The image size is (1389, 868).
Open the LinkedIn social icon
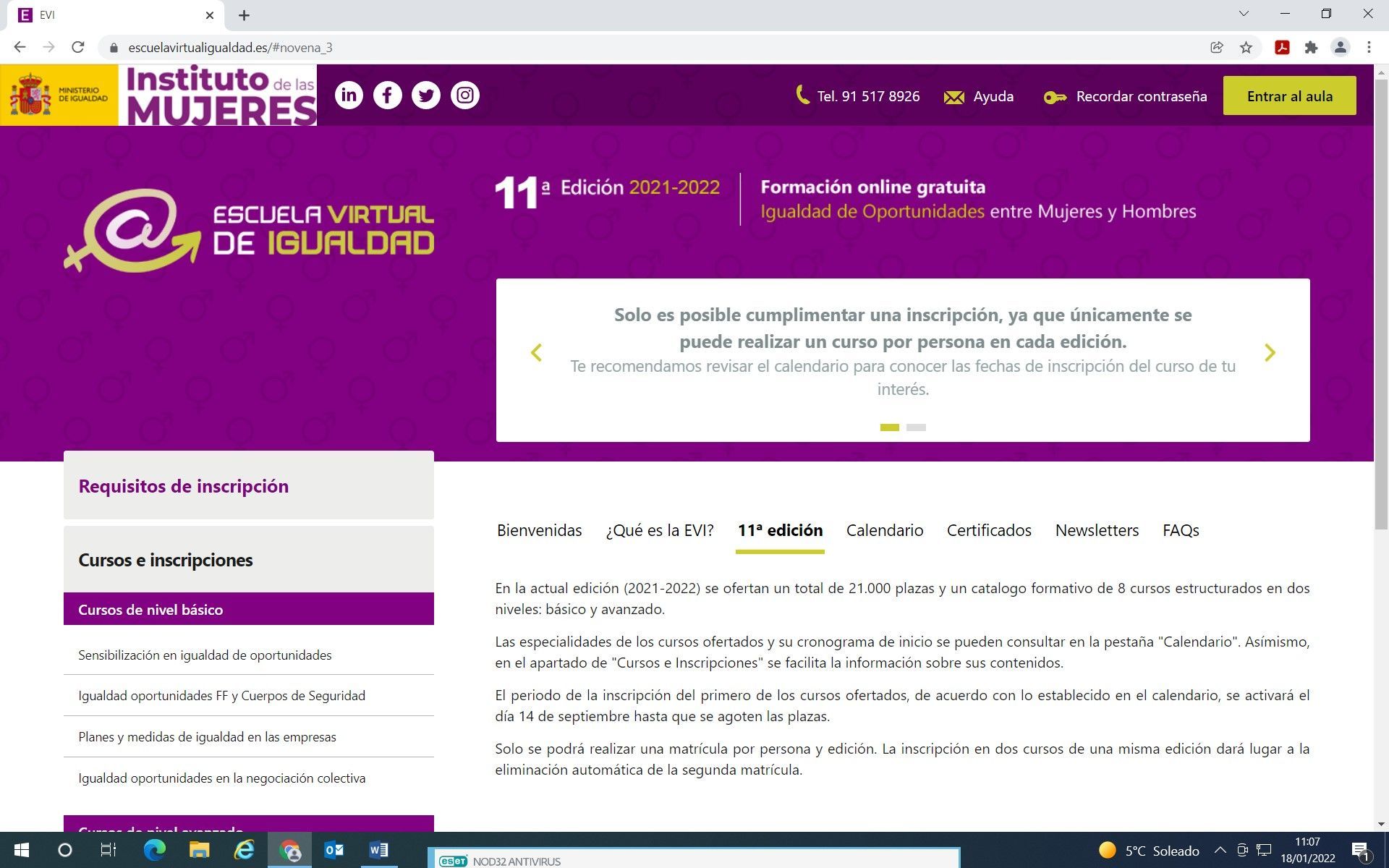(349, 95)
